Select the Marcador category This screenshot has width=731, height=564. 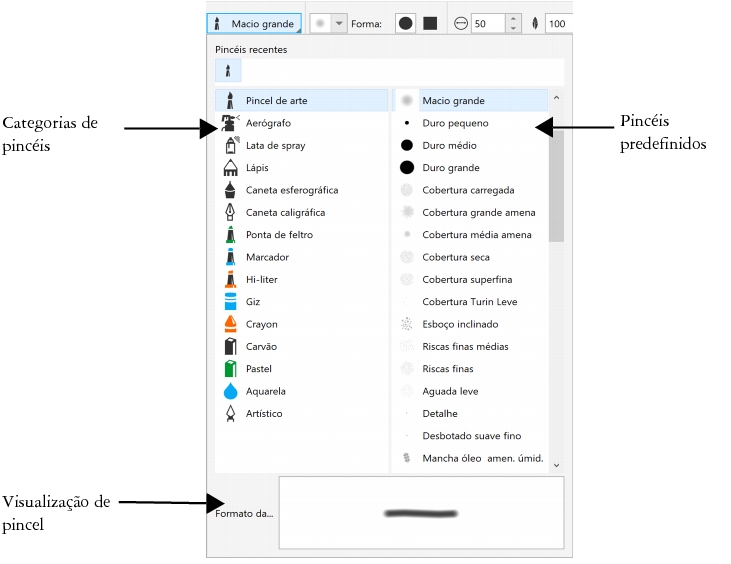(267, 257)
